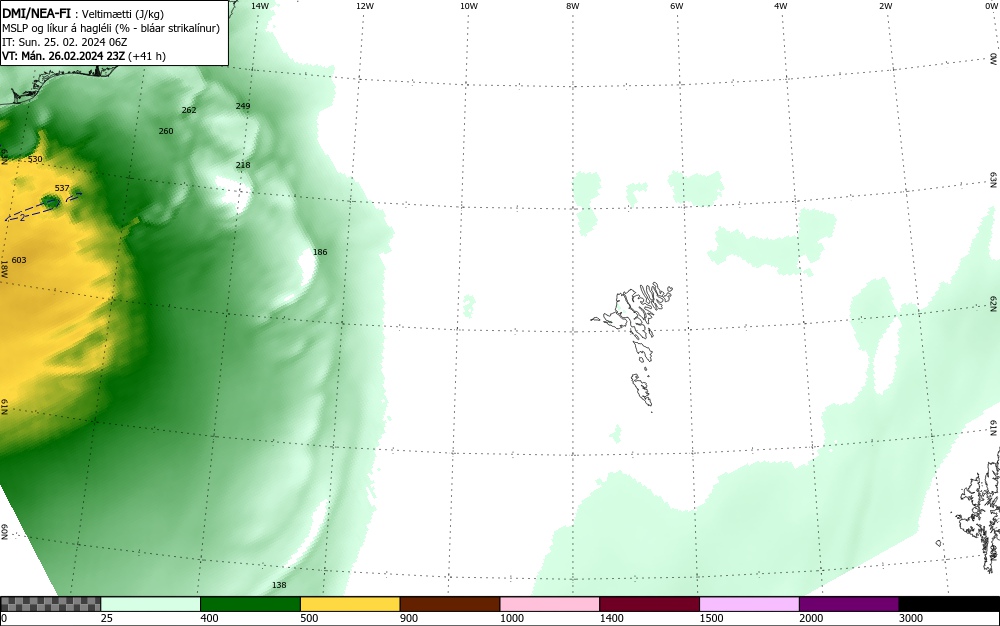Click the map value 530
Viewport: 1000px width, 626px height.
point(35,159)
